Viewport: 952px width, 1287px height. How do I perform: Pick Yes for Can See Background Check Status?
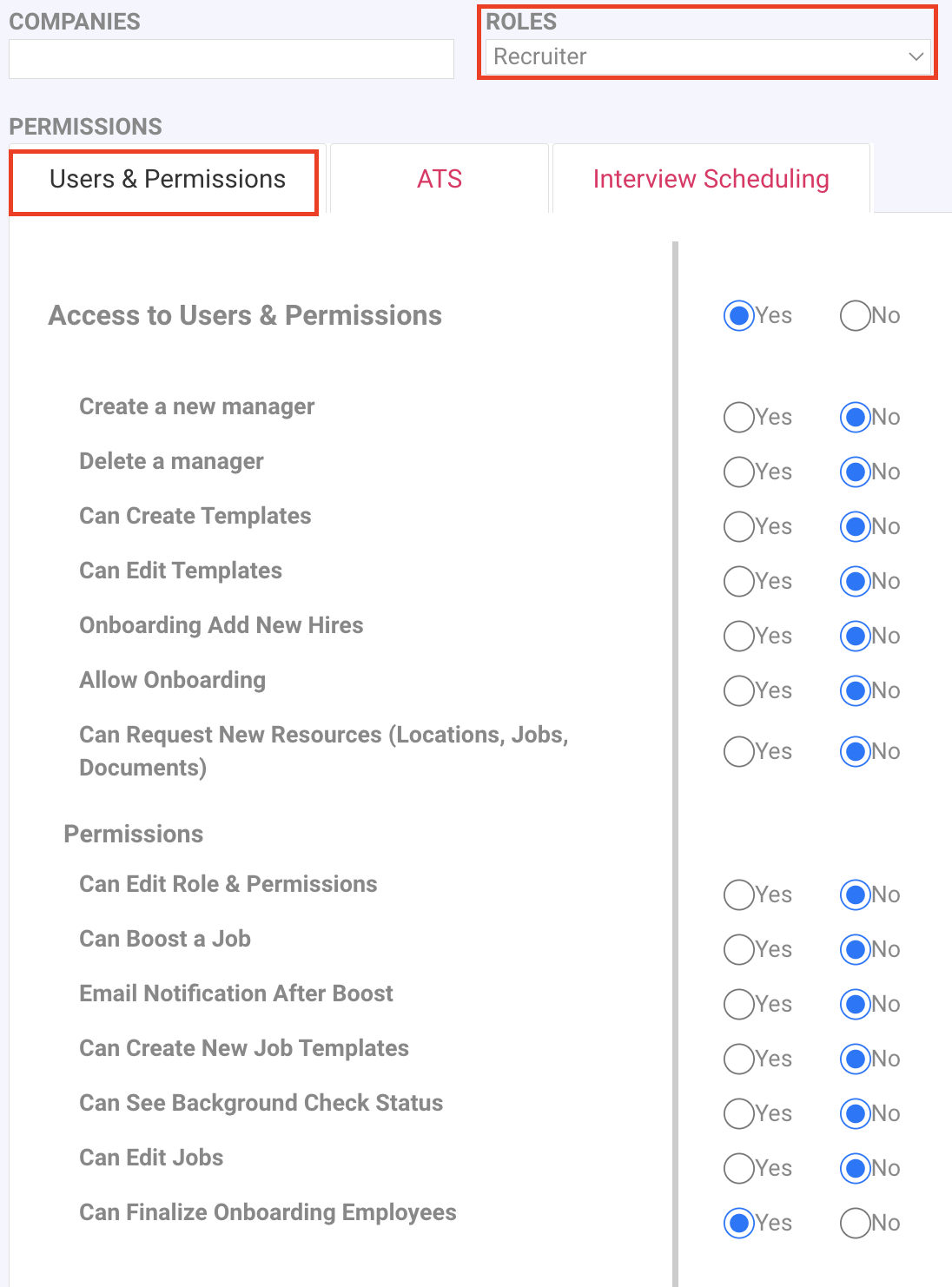tap(738, 1114)
